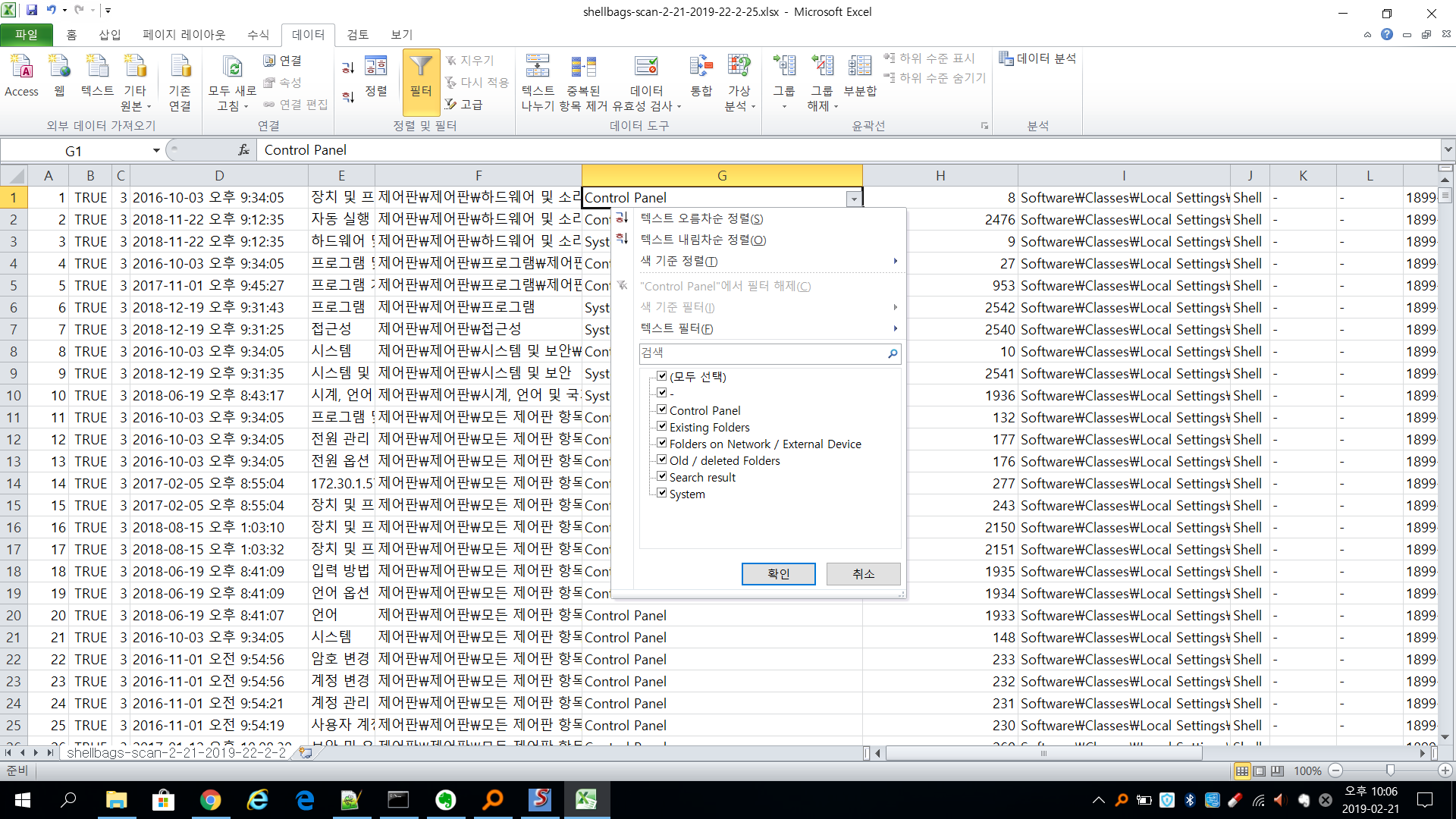Viewport: 1456px width, 819px height.
Task: Uncheck the Control Panel filter checkbox
Action: 662,409
